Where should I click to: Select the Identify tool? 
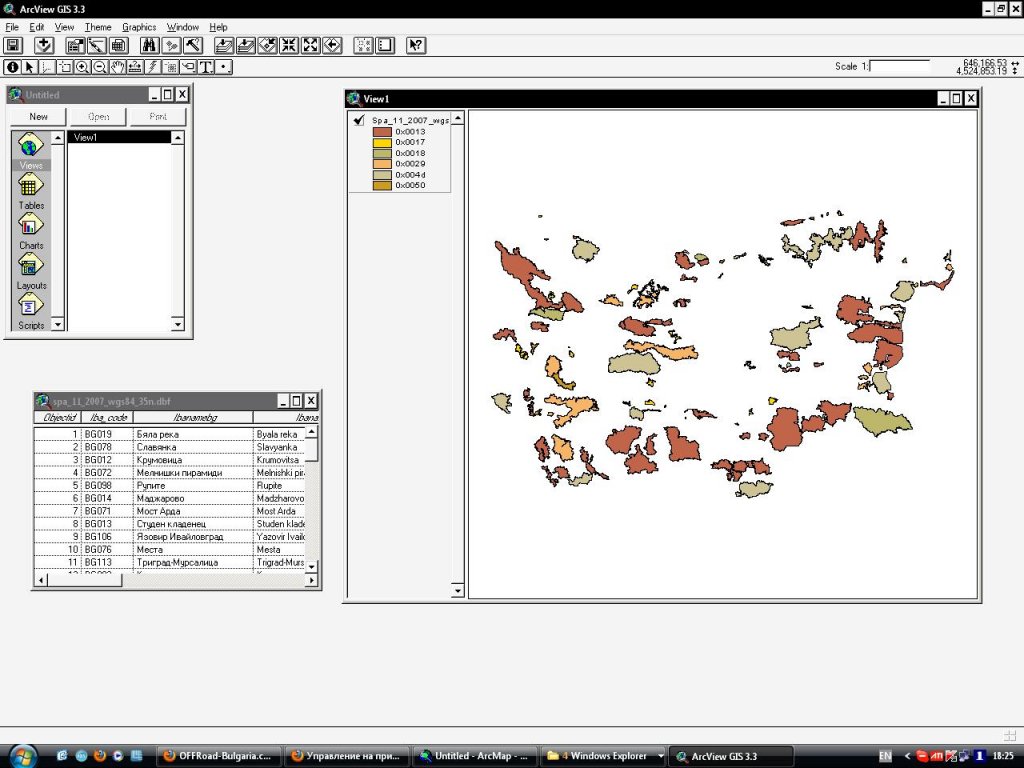pos(13,67)
